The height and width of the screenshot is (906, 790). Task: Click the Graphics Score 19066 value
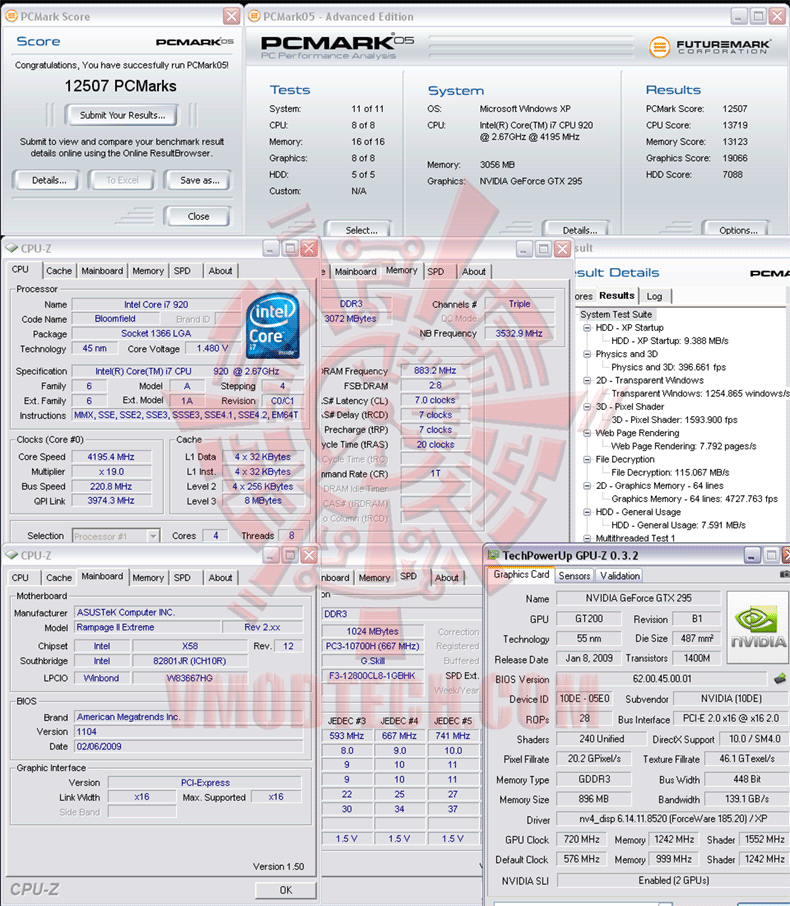click(735, 158)
